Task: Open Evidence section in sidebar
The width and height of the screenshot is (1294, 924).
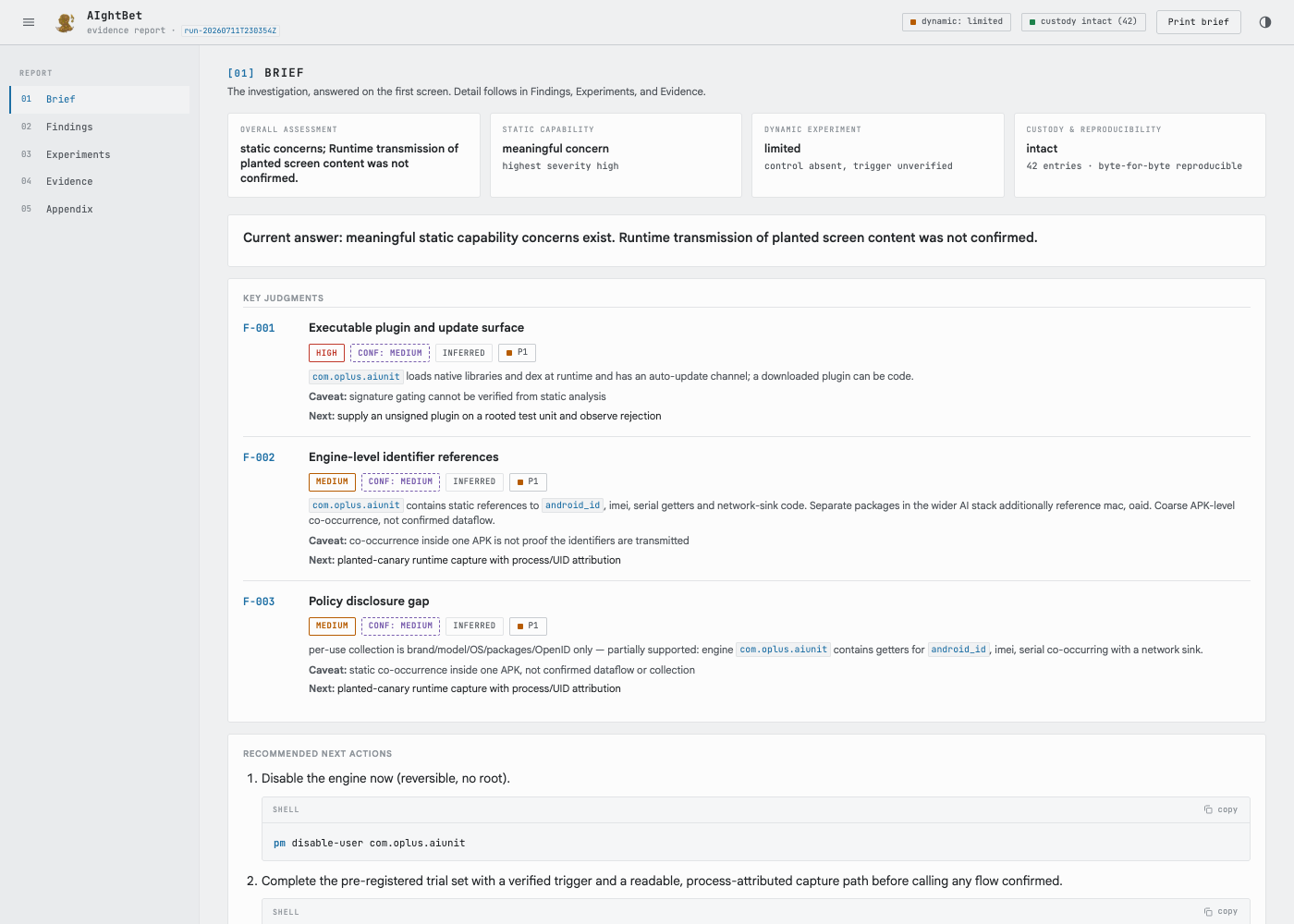Action: click(x=100, y=181)
